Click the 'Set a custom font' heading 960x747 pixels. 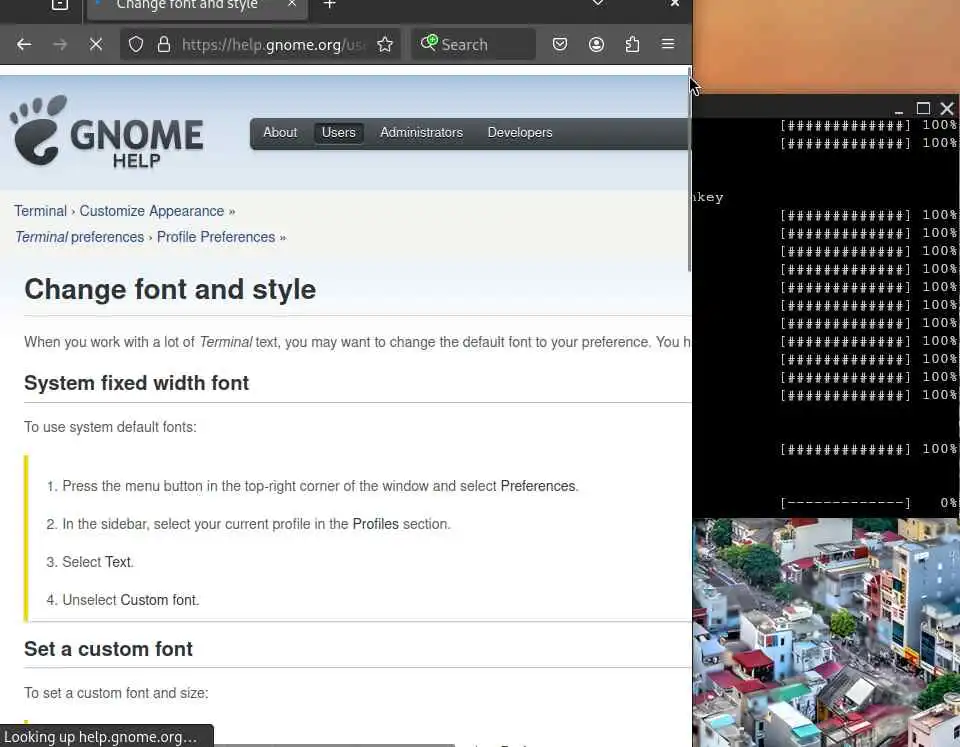(x=108, y=649)
